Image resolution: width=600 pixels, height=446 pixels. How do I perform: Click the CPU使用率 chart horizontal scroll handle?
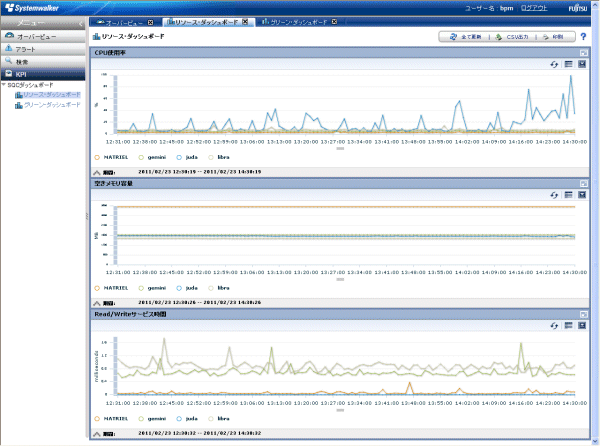[340, 149]
